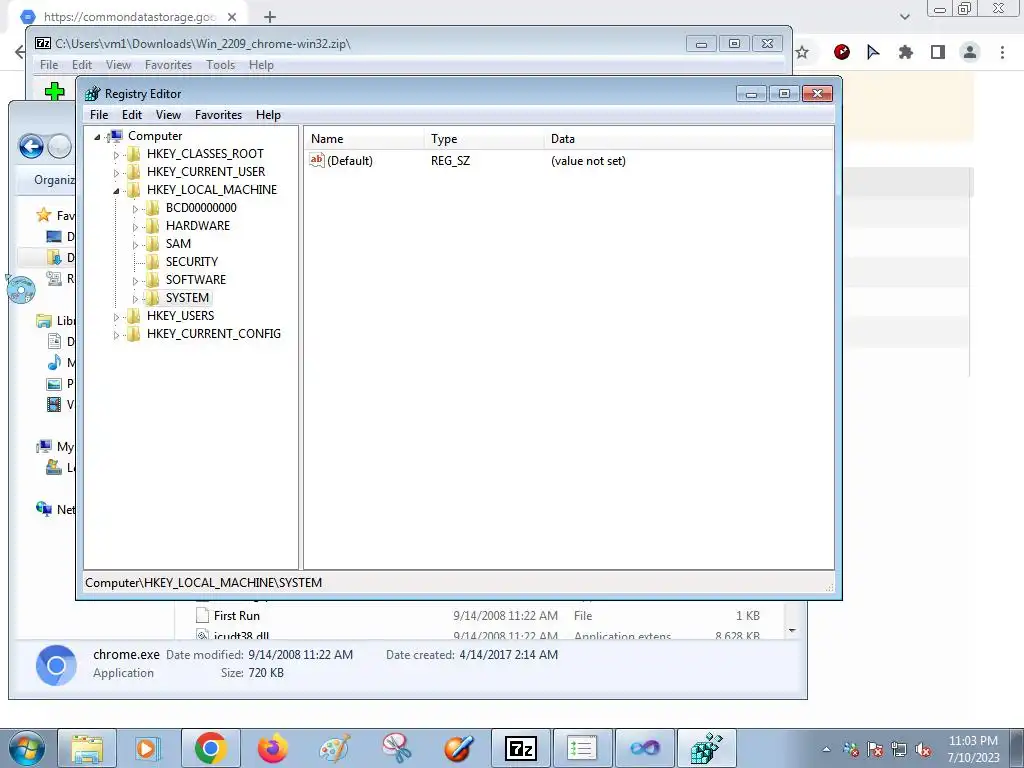Click the REG_SZ type cell

[x=451, y=161]
